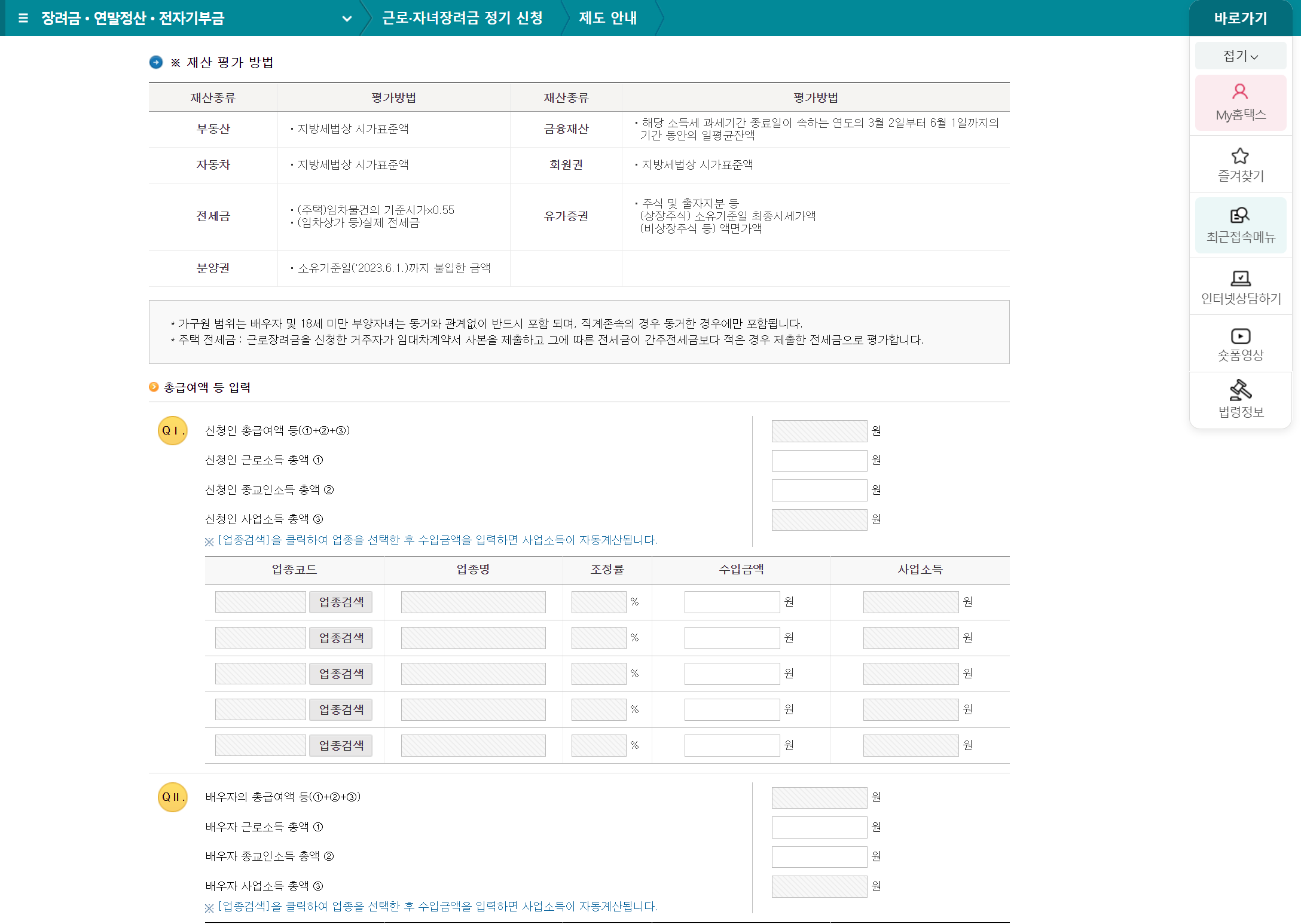Viewport: 1301px width, 924px height.
Task: Click blue arrow icon beside 재산 평가 방법
Action: pyautogui.click(x=156, y=62)
